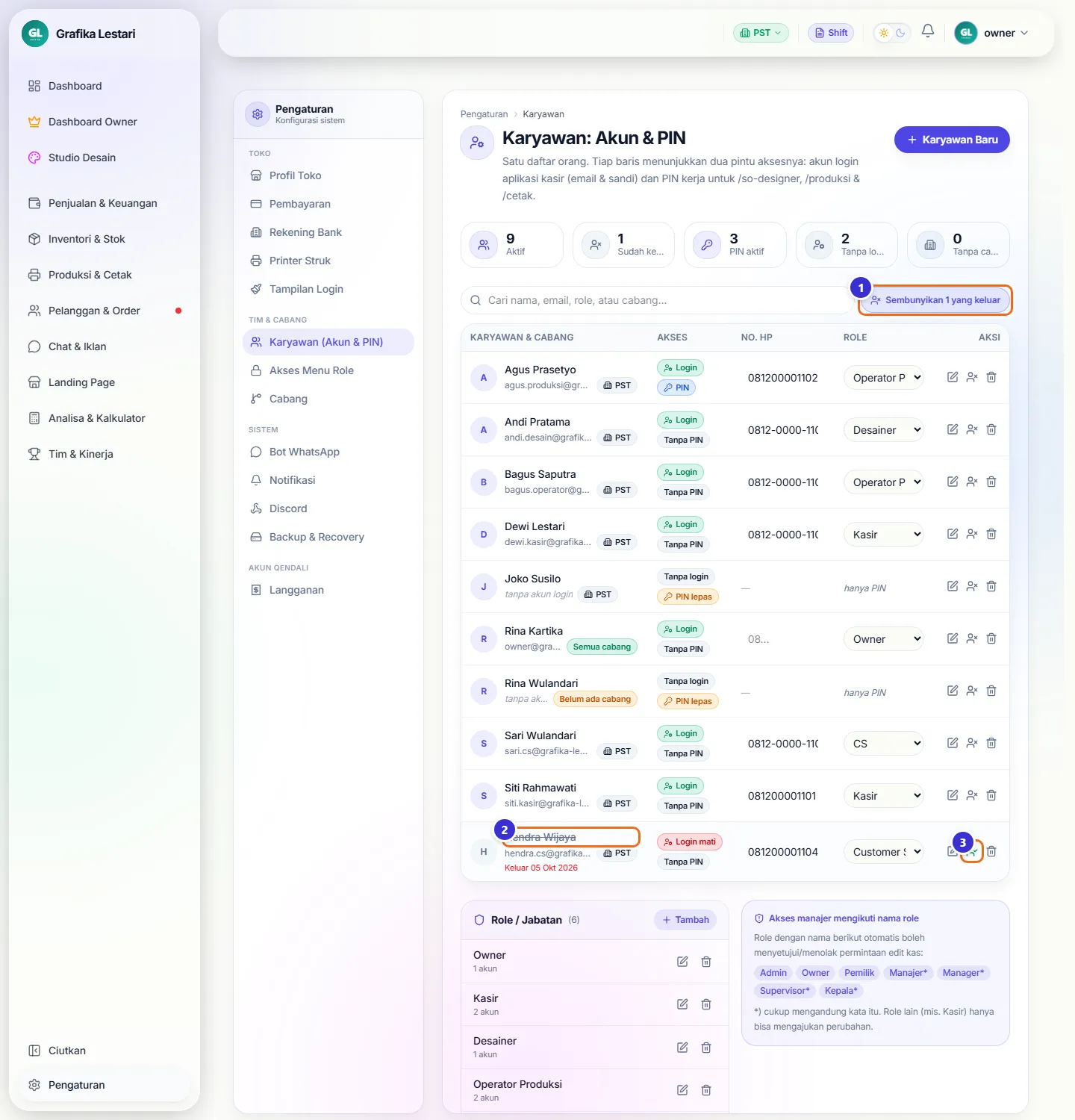
Task: Open the PST branch dropdown in header
Action: tap(761, 33)
